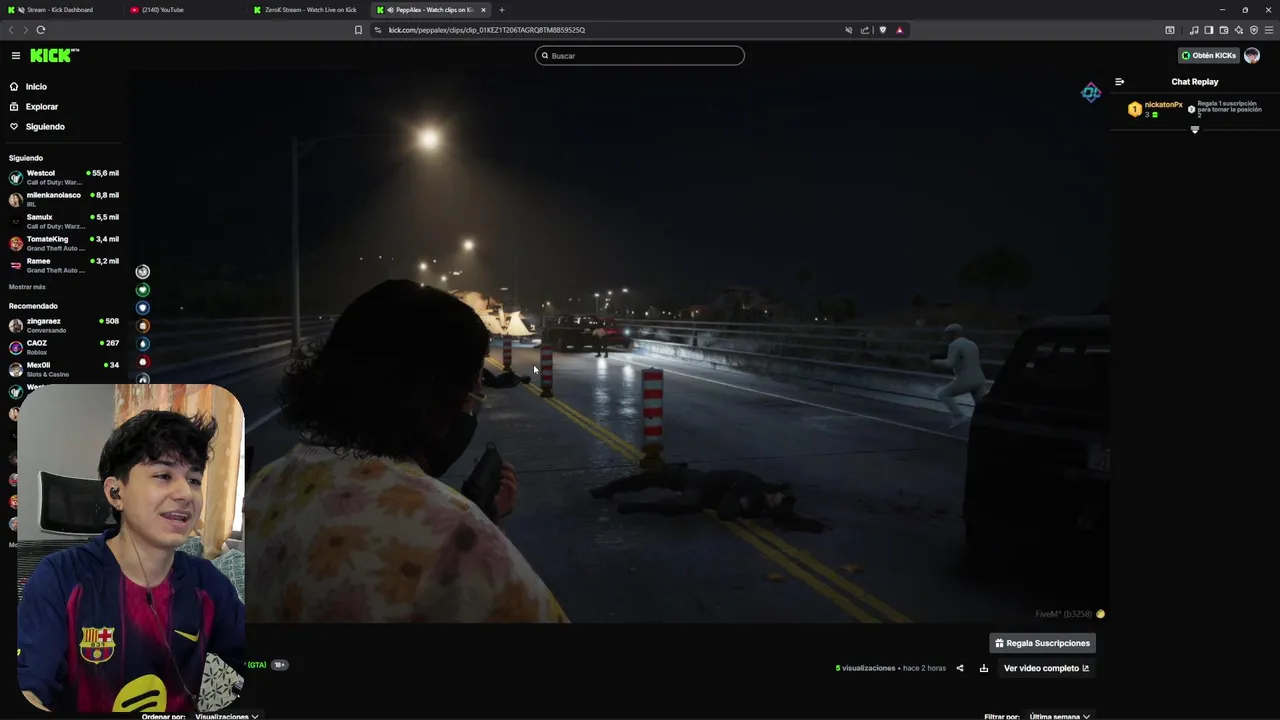Open the Última semana filter dropdown
The image size is (1280, 720).
click(1060, 716)
